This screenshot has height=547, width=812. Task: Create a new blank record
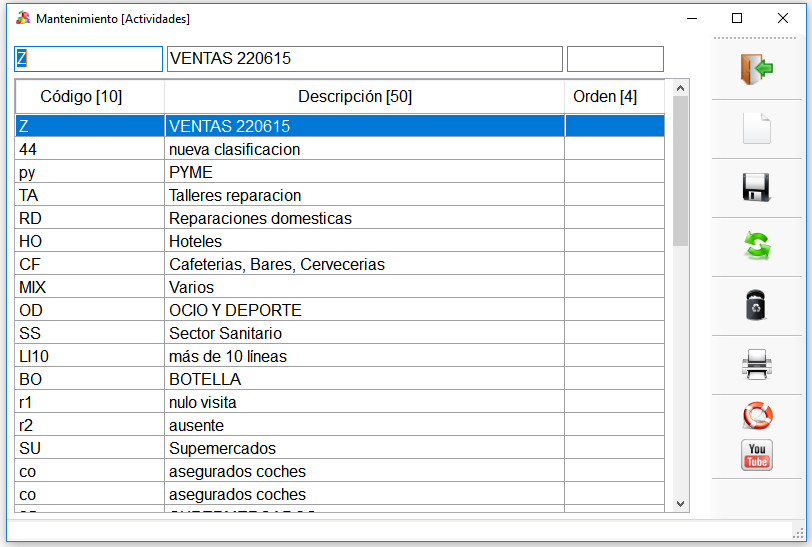(757, 128)
